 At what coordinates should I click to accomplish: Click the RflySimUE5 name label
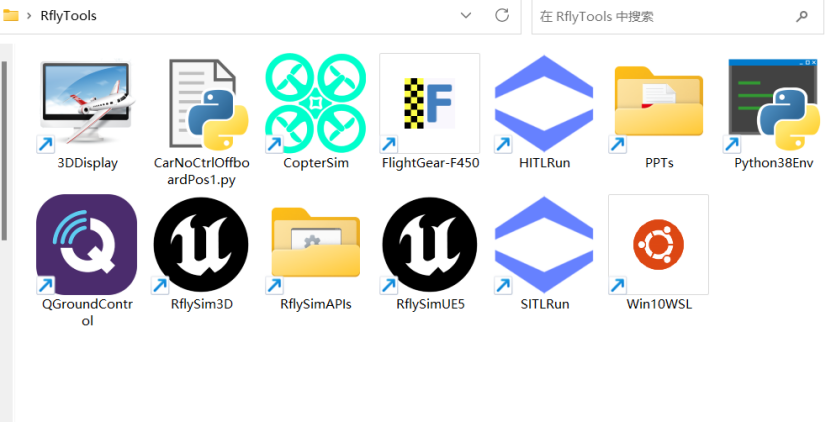click(430, 304)
